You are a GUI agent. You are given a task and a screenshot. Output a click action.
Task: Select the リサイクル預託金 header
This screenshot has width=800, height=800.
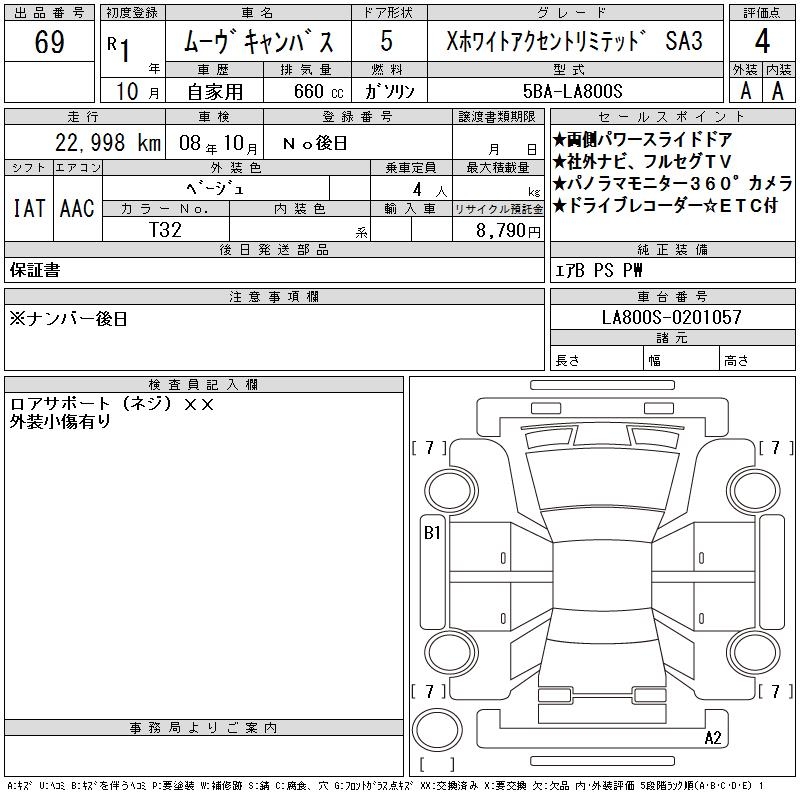[x=498, y=209]
